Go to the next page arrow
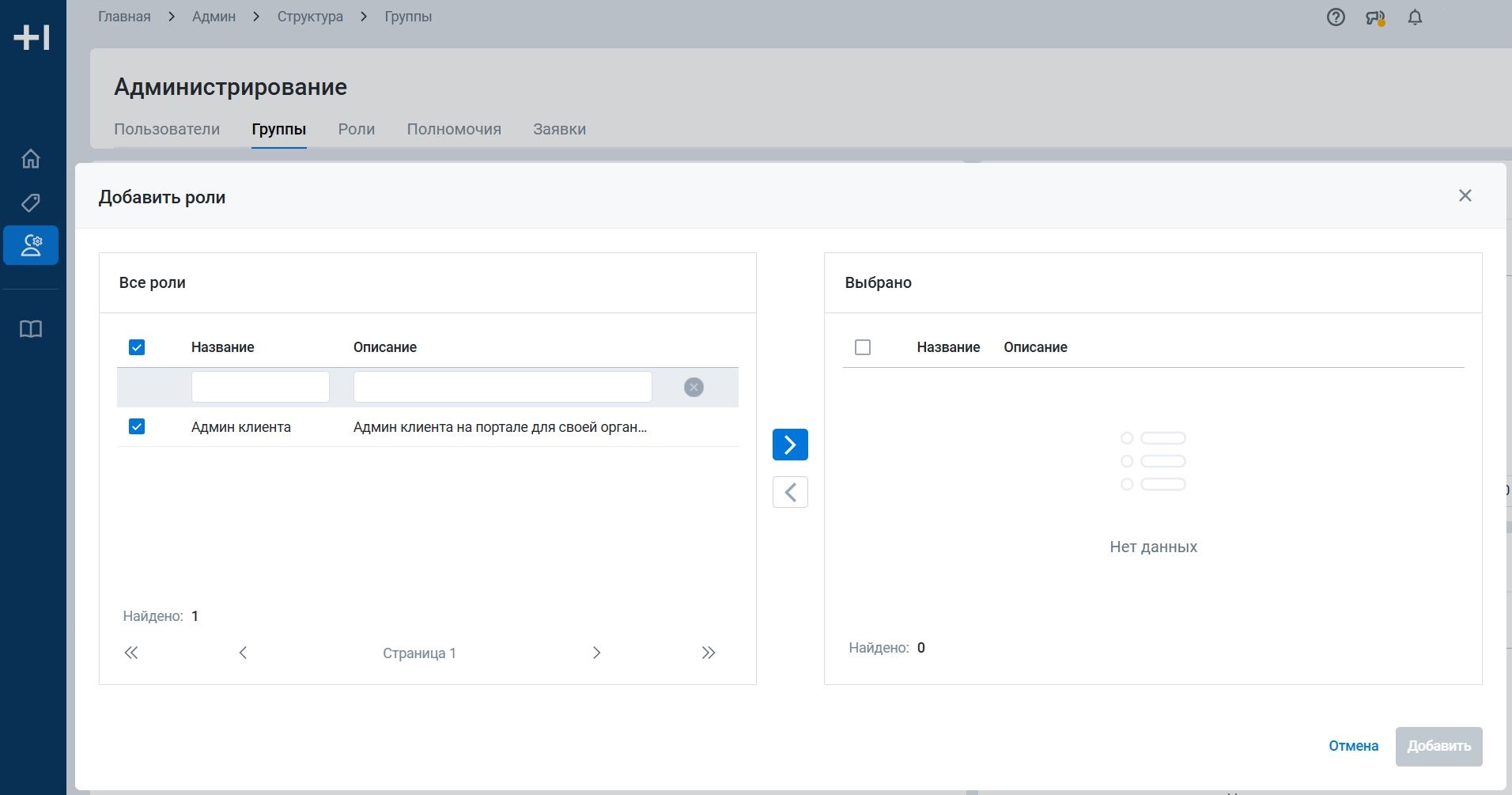1512x795 pixels. [x=597, y=653]
